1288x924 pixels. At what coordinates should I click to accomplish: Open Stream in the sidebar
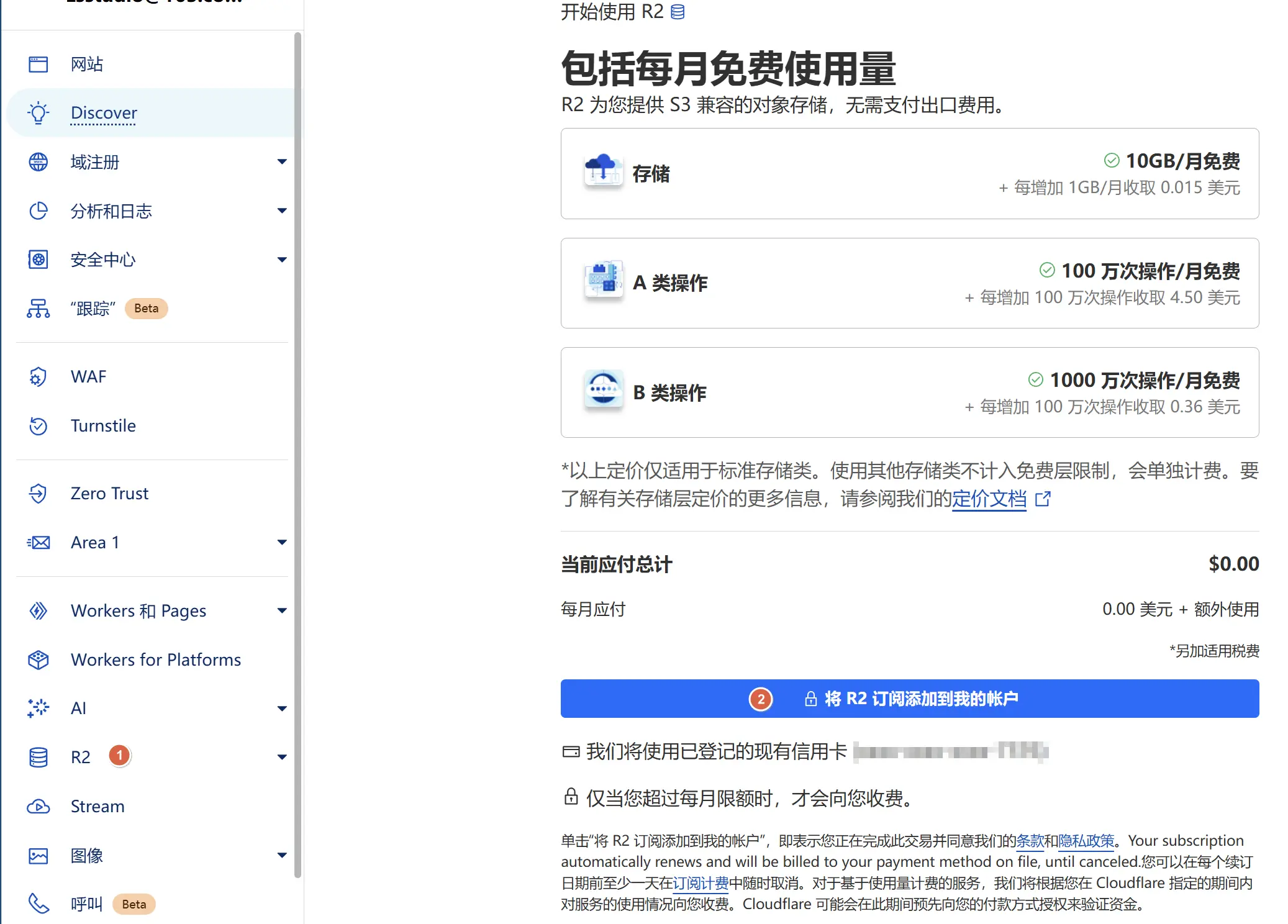(151, 807)
